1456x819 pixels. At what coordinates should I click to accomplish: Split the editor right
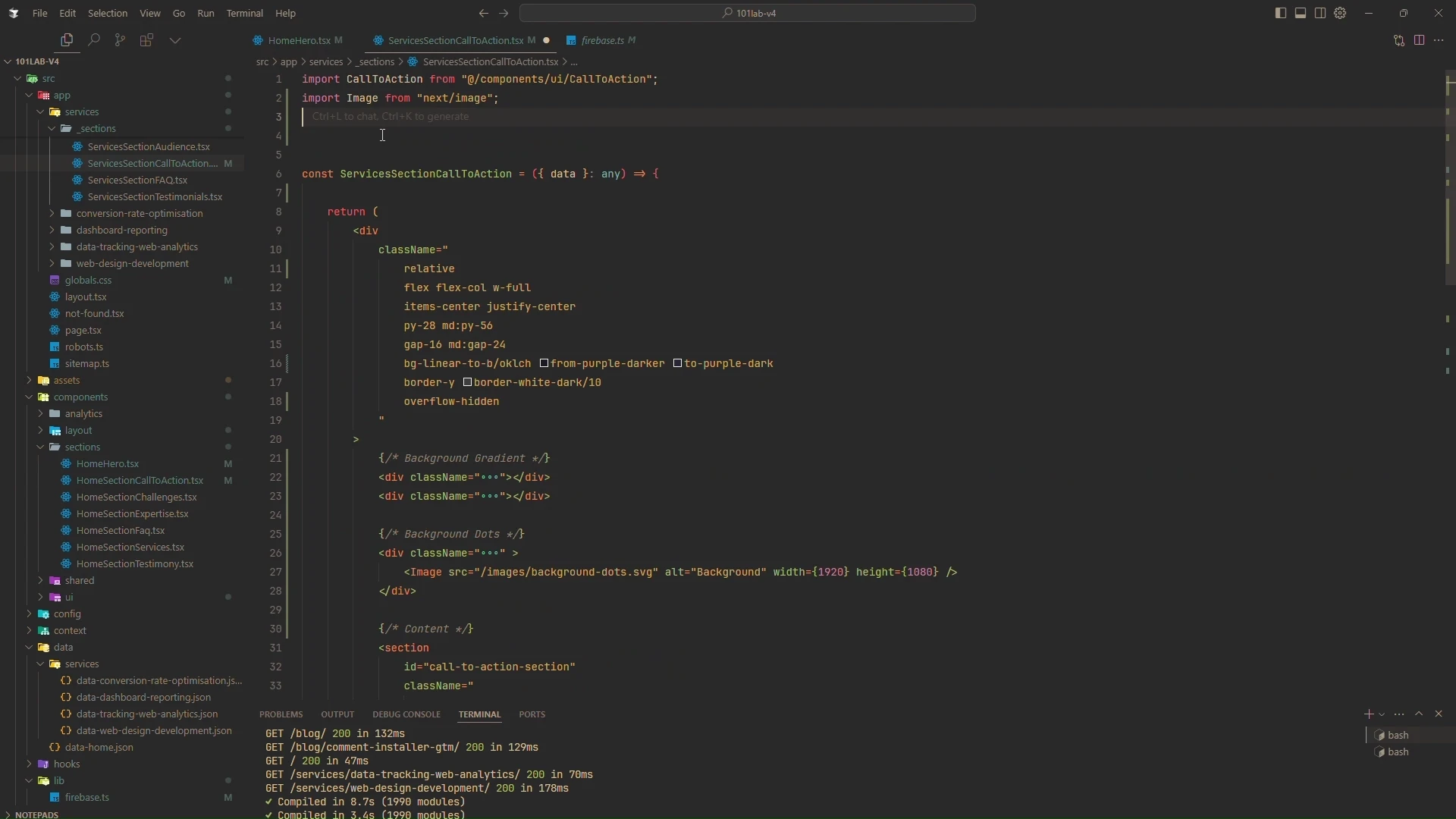click(x=1419, y=40)
